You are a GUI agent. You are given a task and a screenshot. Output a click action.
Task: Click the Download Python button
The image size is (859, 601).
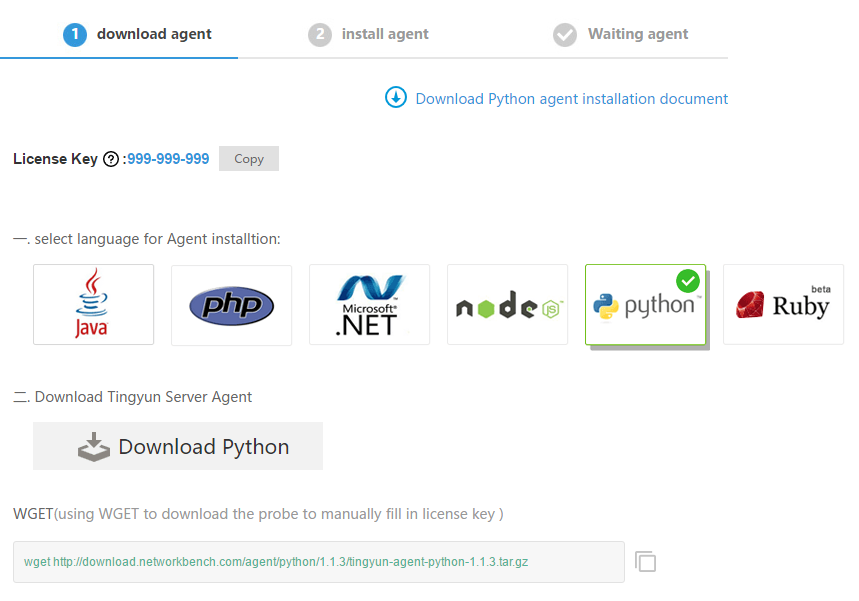178,446
